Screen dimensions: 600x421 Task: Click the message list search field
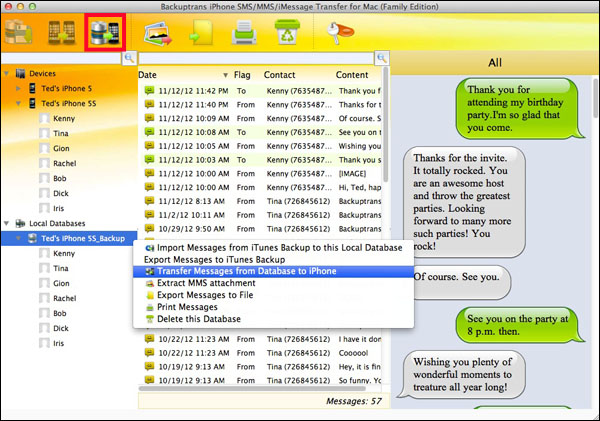pyautogui.click(x=256, y=58)
